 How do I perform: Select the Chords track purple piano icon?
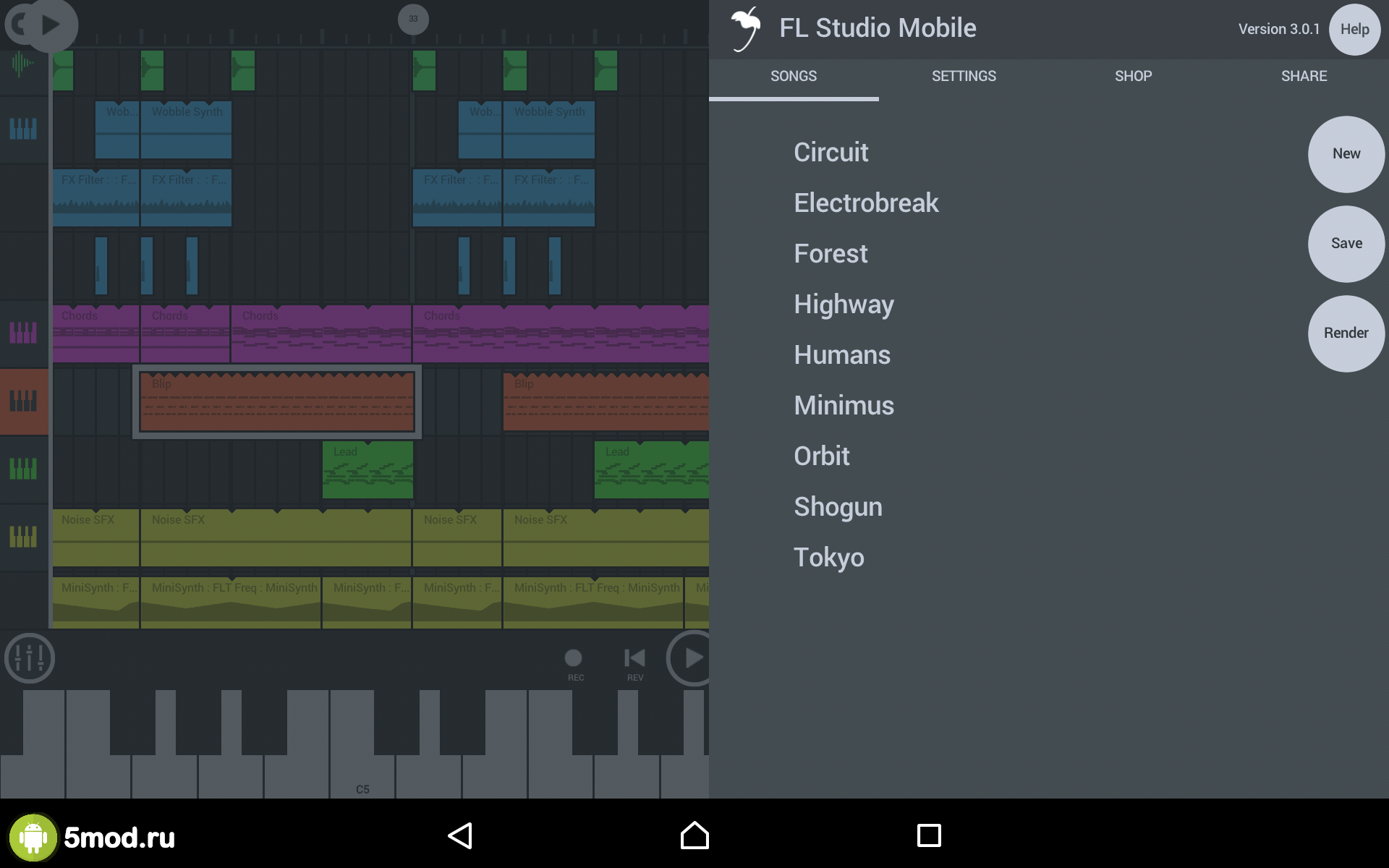tap(23, 333)
